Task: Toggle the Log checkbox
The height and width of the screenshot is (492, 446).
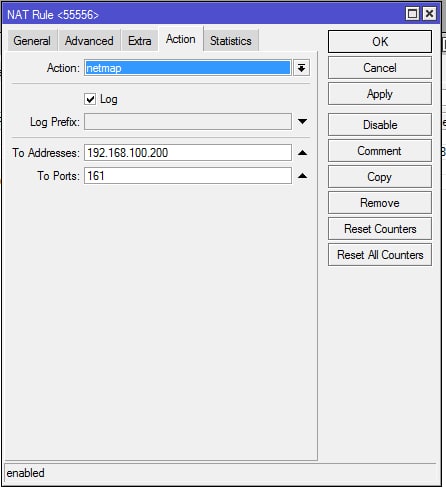Action: point(90,99)
